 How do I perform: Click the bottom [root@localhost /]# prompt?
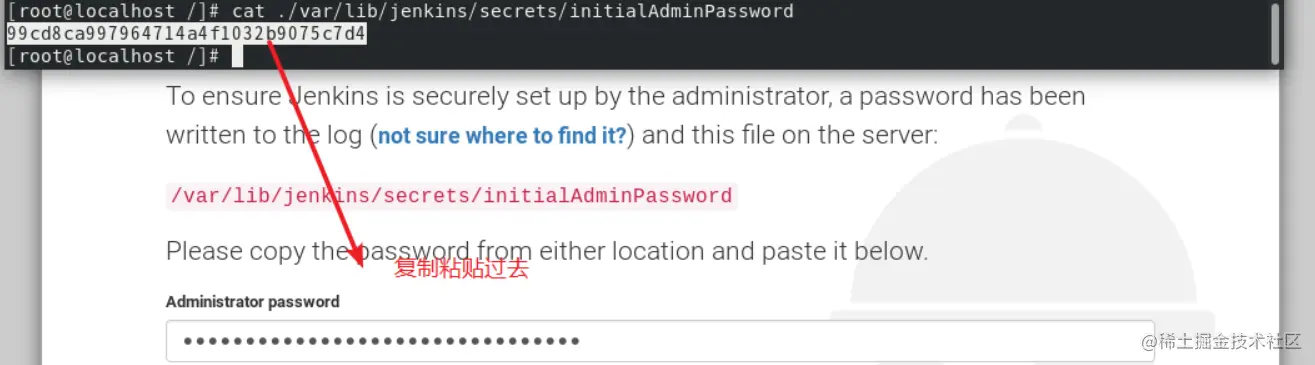click(112, 56)
